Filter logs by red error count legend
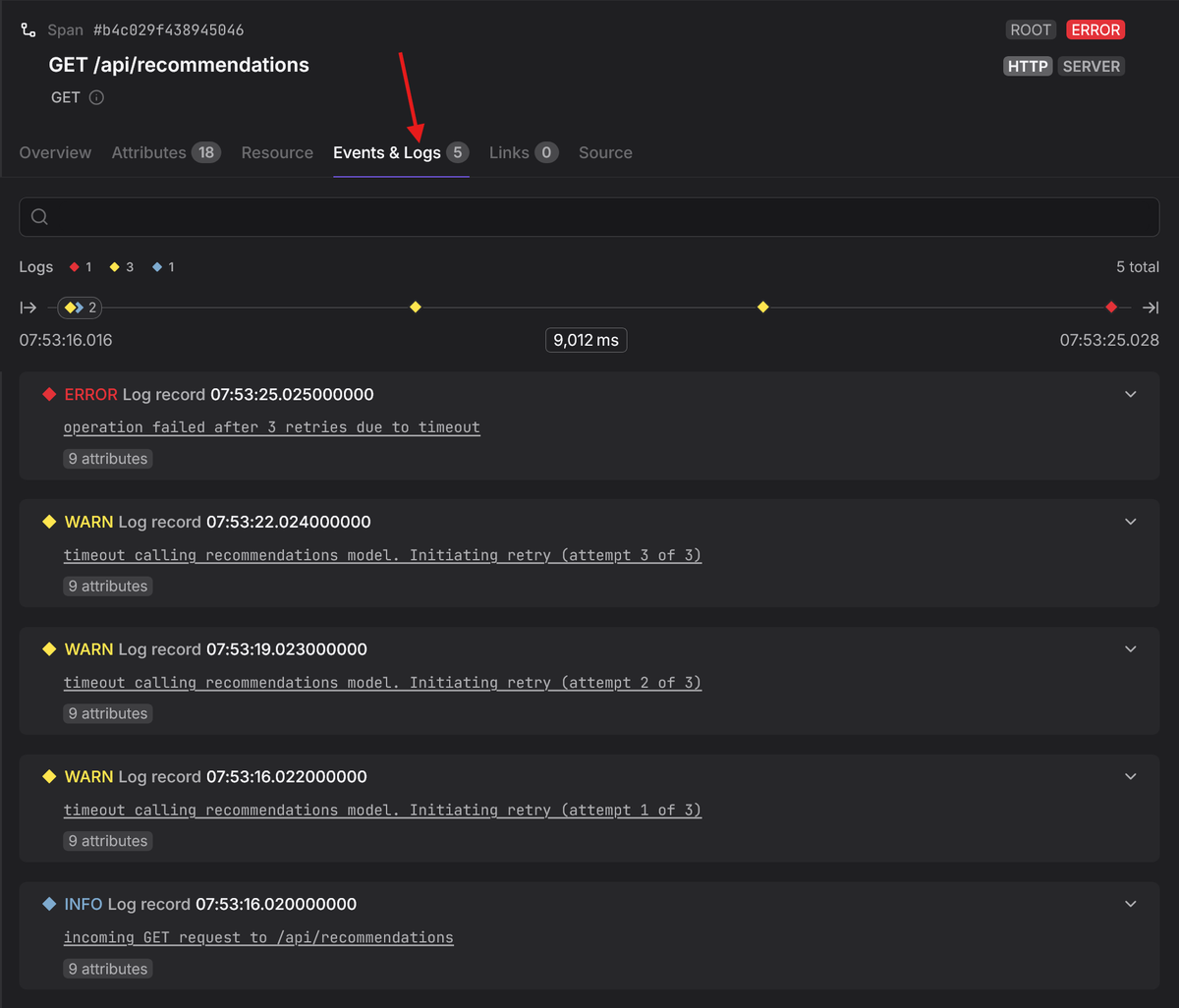 tap(80, 267)
